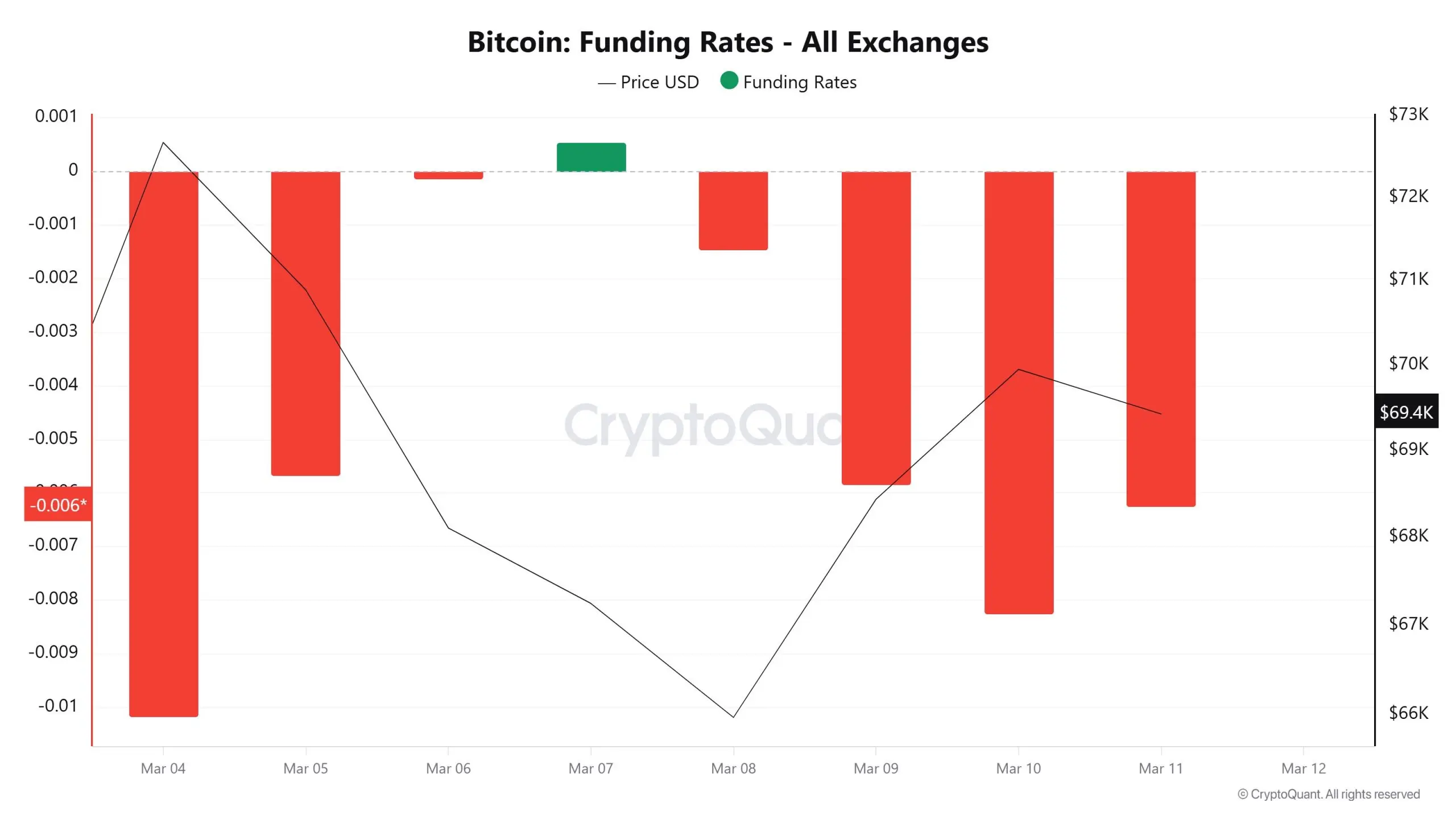Screen dimensions: 1456x819
Task: Click the $73K right-axis price label
Action: [x=1408, y=114]
